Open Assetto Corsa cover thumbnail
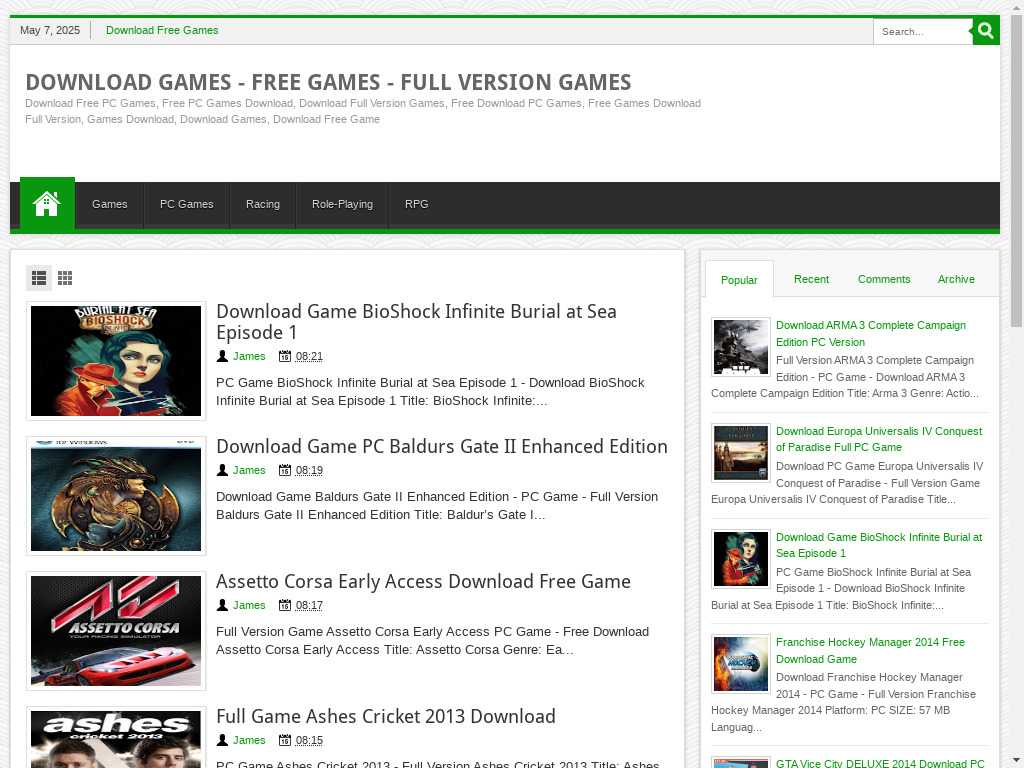The height and width of the screenshot is (768, 1024). [x=116, y=631]
